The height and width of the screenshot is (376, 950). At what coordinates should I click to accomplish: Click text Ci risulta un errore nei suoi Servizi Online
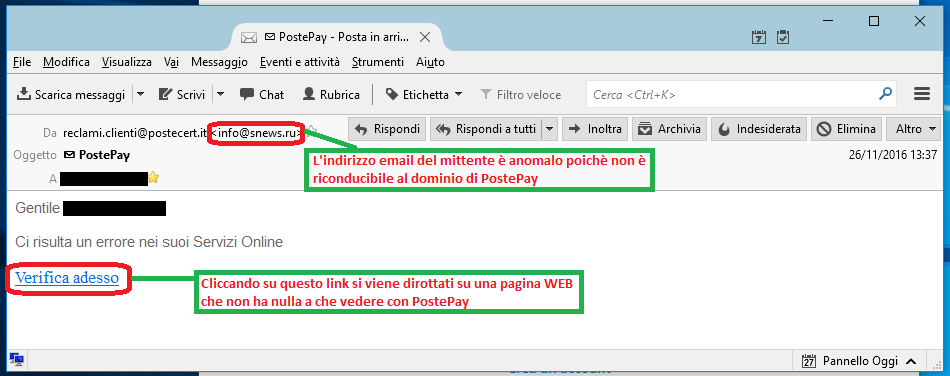click(149, 242)
